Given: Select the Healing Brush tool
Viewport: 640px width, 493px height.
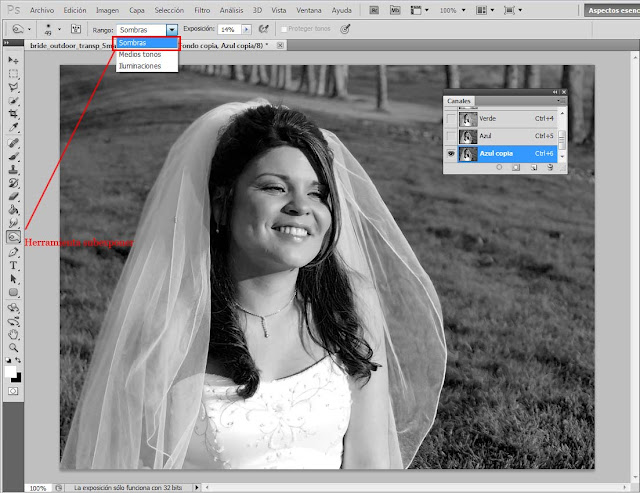Looking at the screenshot, I should click(x=13, y=143).
